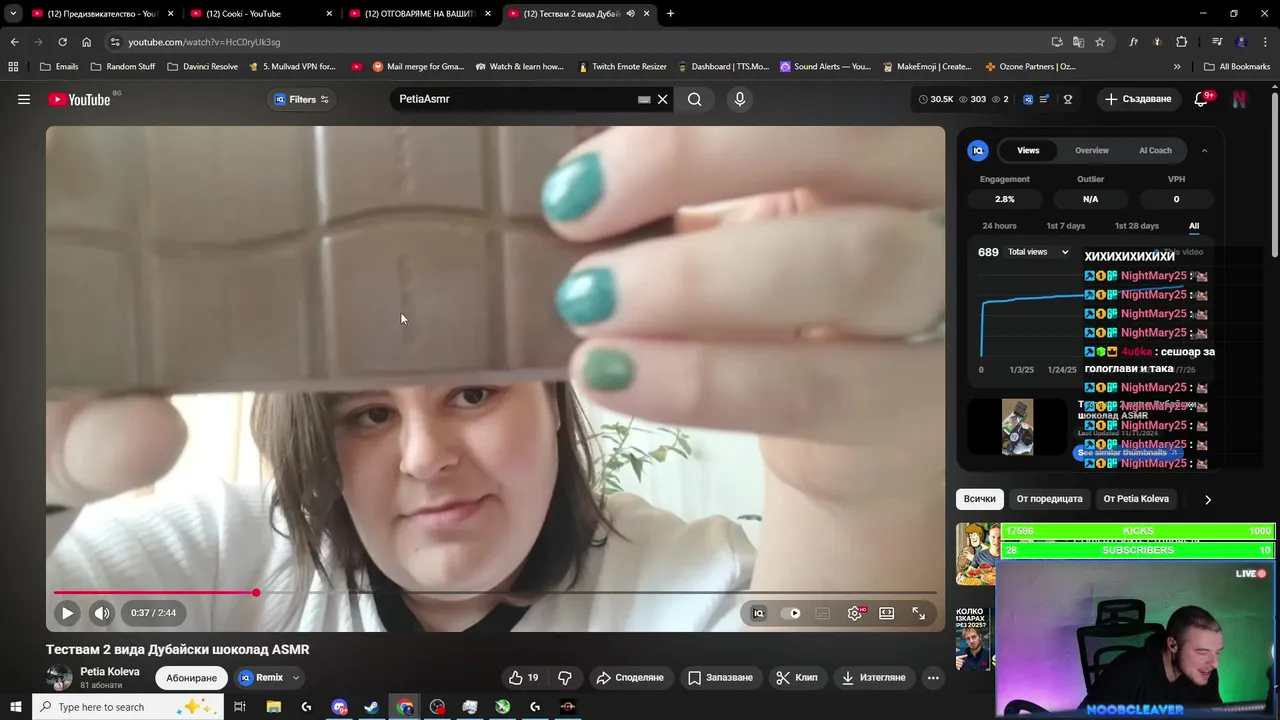Create a clip with Клип button
This screenshot has width=1280, height=720.
click(797, 677)
